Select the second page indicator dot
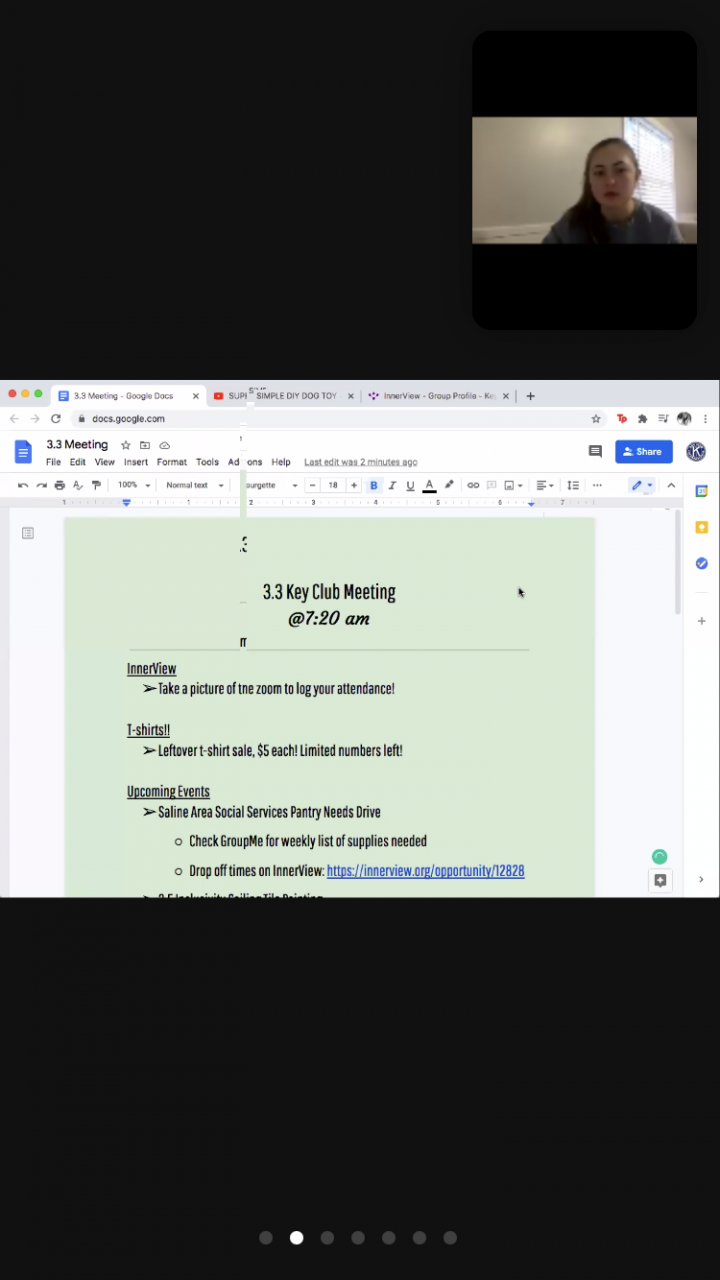Viewport: 720px width, 1280px height. pos(296,1237)
